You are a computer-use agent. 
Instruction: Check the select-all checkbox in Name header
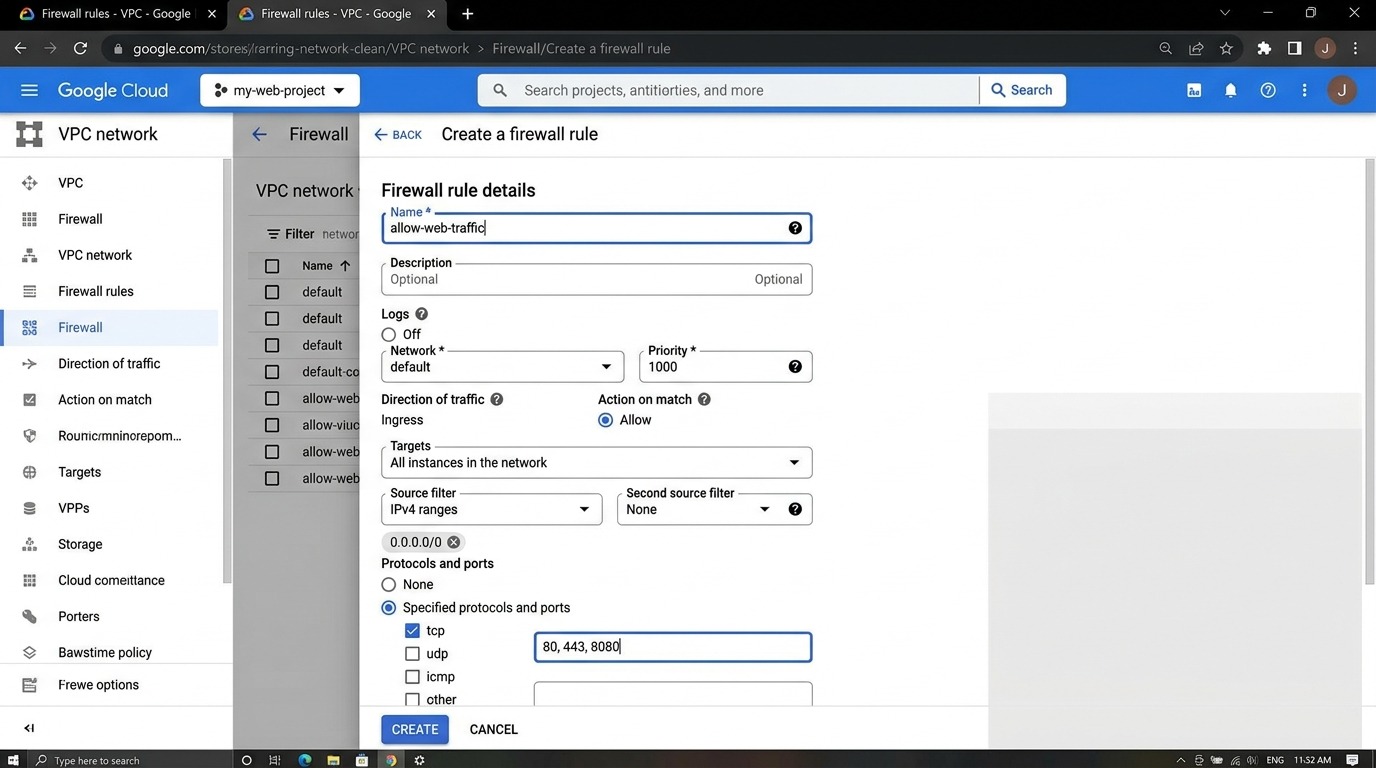pyautogui.click(x=272, y=266)
